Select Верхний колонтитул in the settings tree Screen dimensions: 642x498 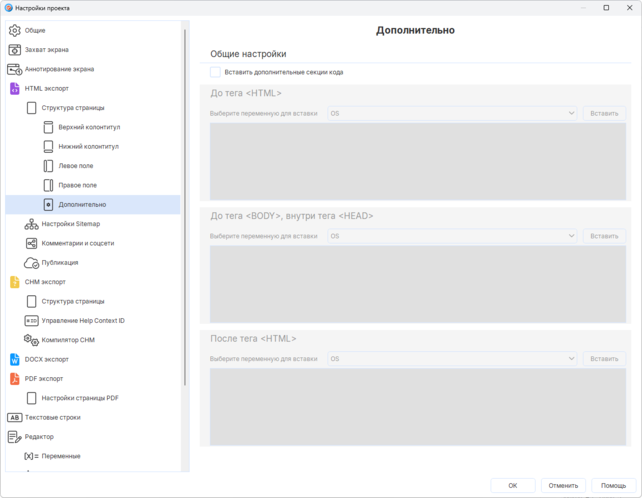[88, 127]
